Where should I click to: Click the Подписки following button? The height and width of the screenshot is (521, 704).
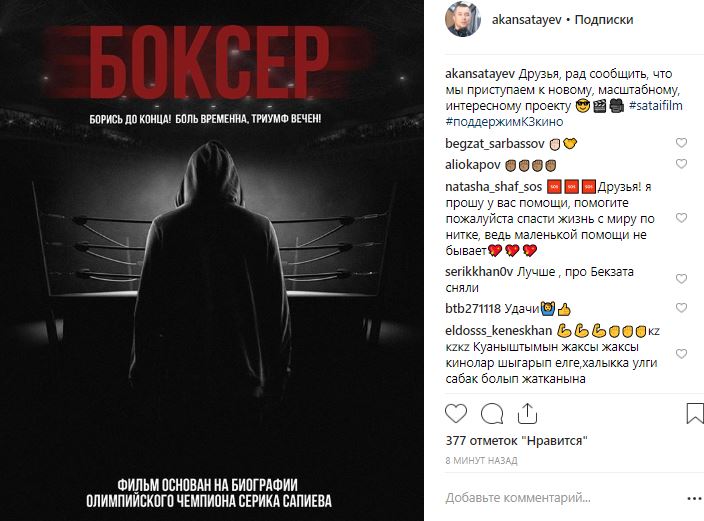pos(604,20)
